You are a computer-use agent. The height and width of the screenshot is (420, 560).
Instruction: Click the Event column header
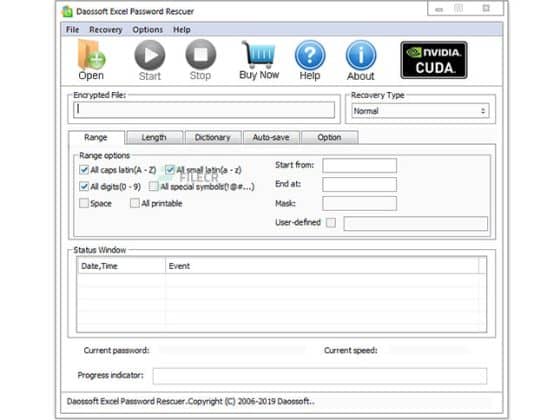[x=322, y=266]
